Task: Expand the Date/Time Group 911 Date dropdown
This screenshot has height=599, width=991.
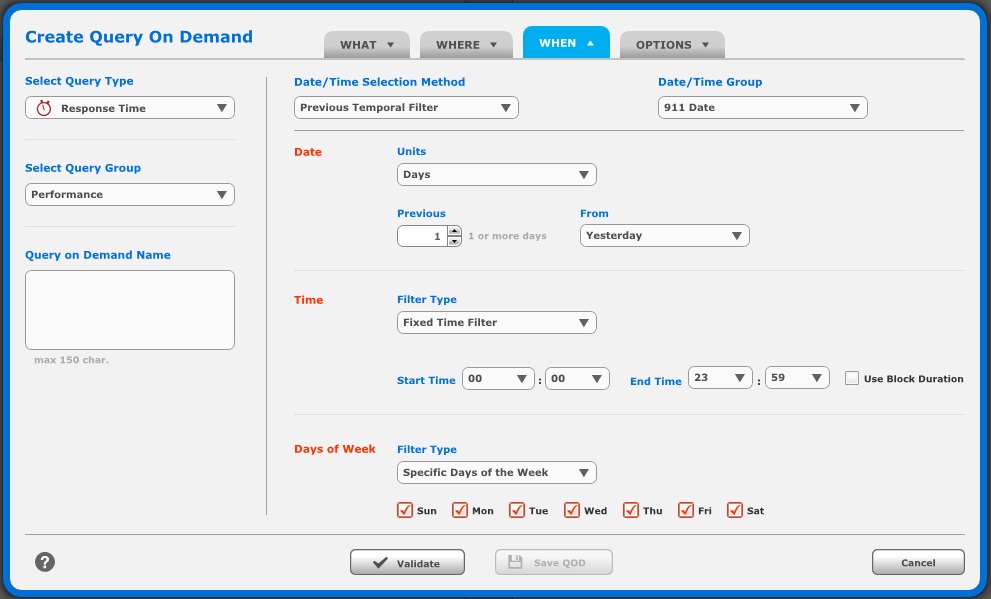Action: pyautogui.click(x=762, y=107)
